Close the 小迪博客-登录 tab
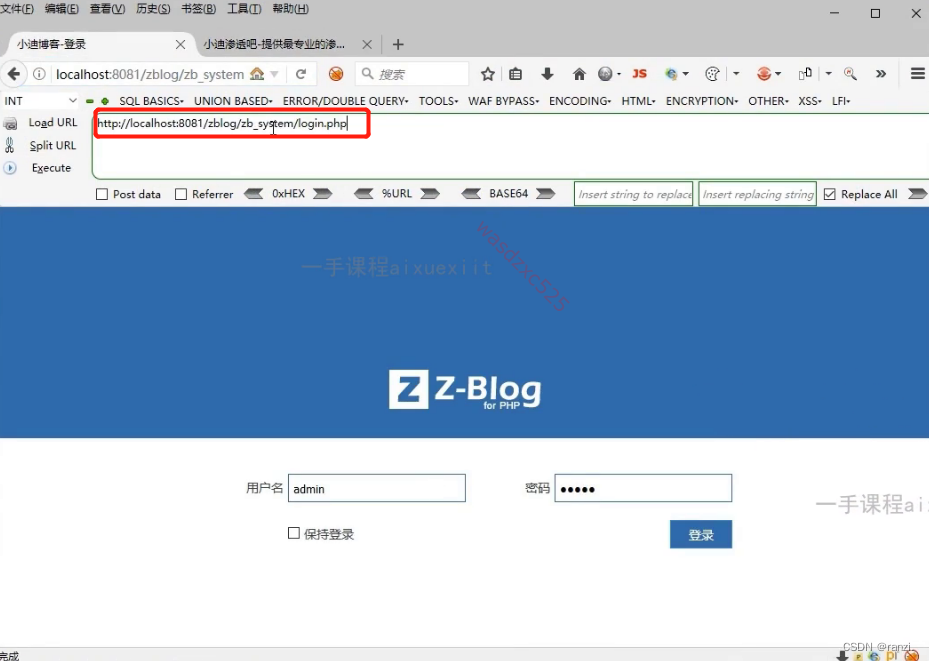Viewport: 929px width, 661px height. tap(181, 44)
